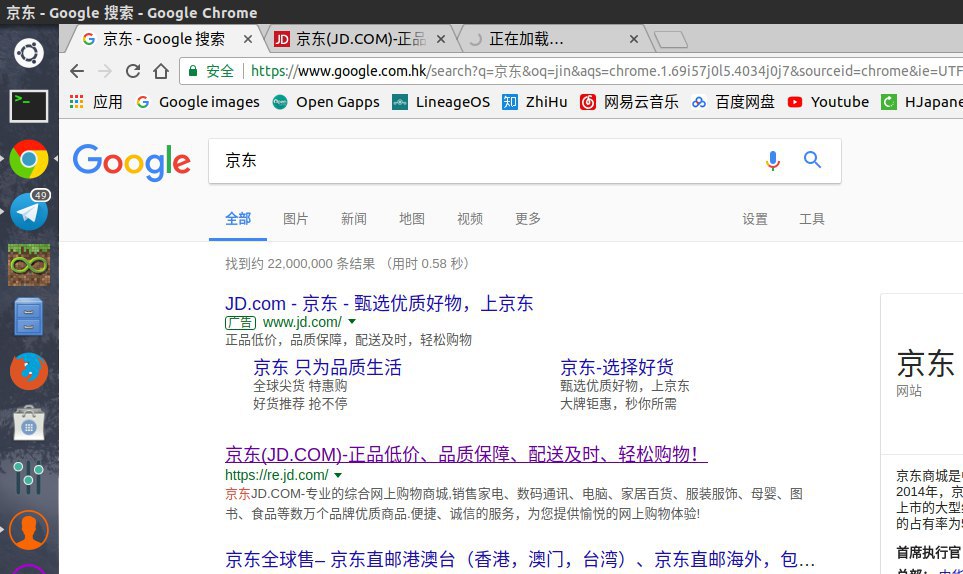
Task: Click the microphone voice search icon
Action: click(772, 161)
